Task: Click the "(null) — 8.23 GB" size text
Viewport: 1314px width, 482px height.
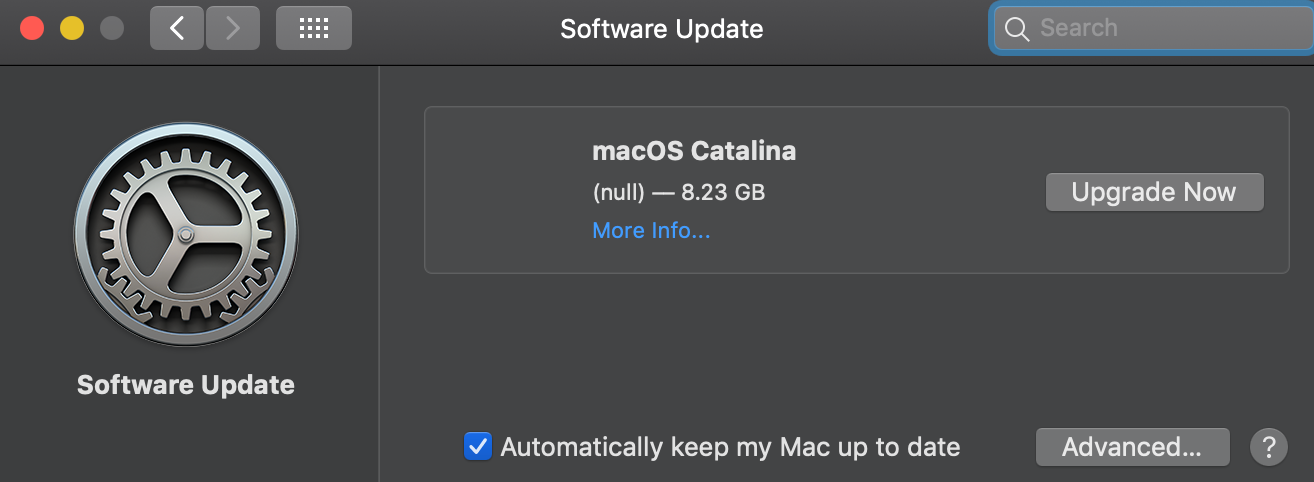Action: [x=679, y=192]
